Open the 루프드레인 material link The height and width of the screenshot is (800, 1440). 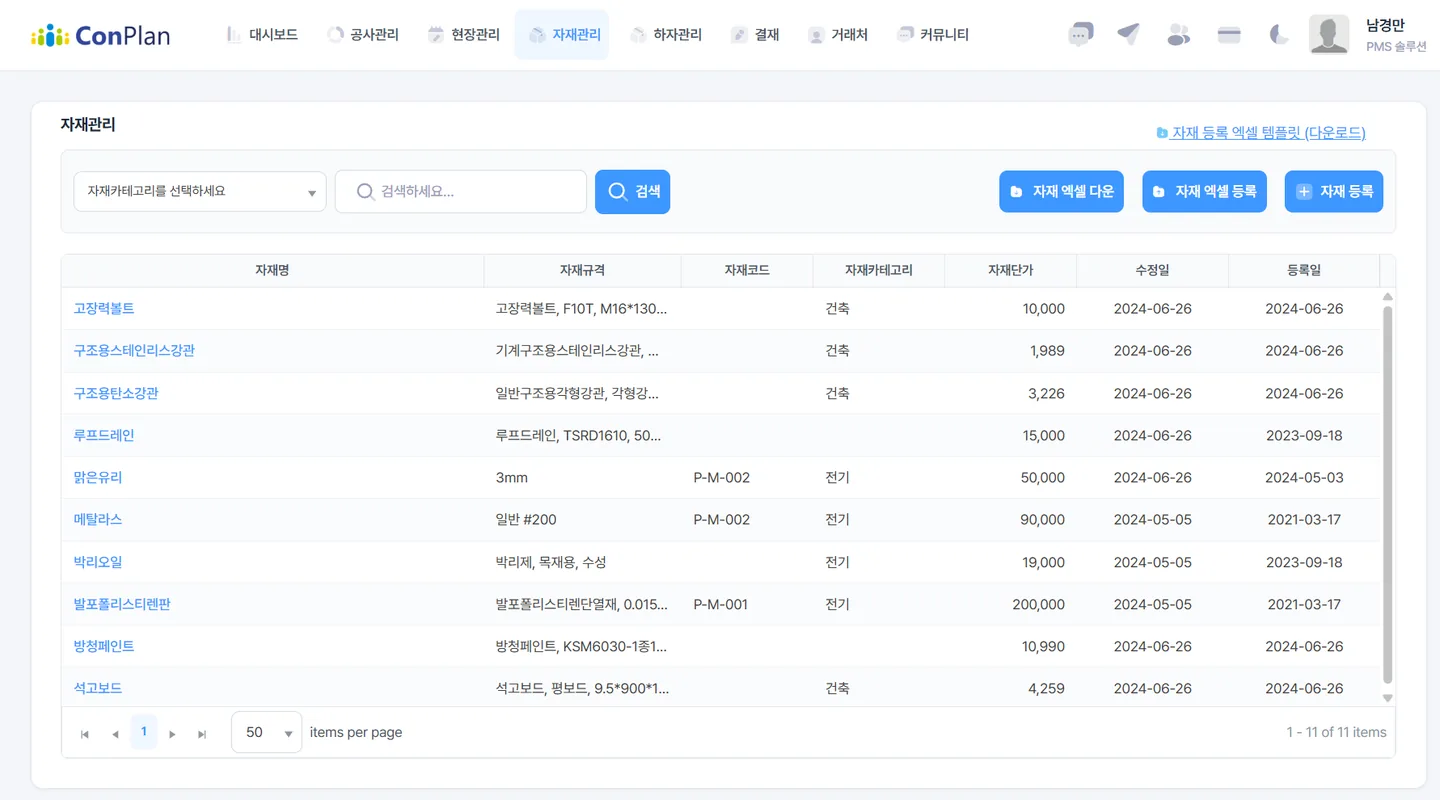tap(104, 435)
